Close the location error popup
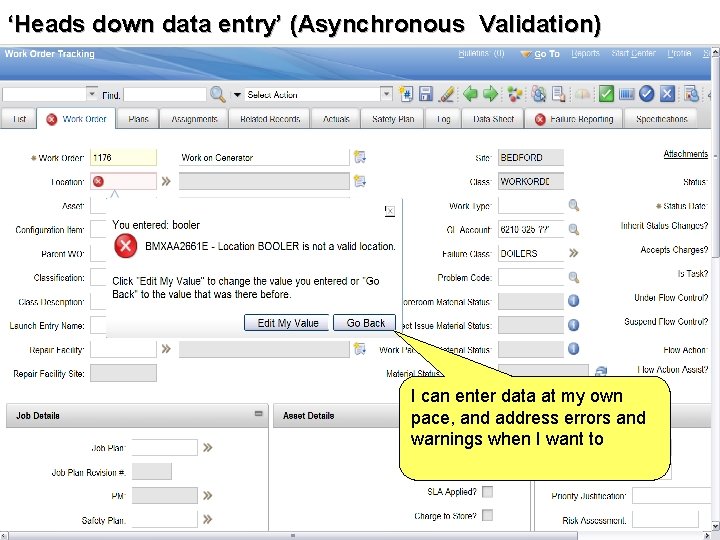The height and width of the screenshot is (540, 720). 389,210
